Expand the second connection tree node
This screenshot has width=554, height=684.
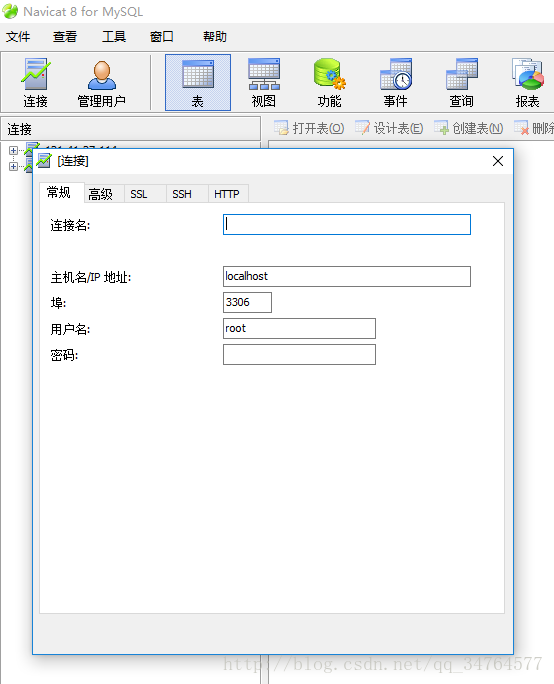(14, 166)
